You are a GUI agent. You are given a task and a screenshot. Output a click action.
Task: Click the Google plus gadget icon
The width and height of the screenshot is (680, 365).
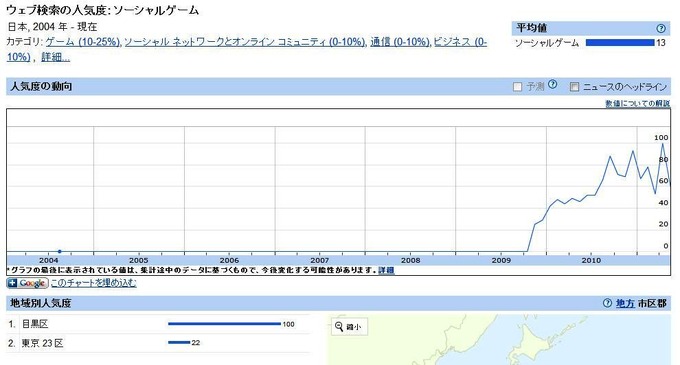[27, 283]
